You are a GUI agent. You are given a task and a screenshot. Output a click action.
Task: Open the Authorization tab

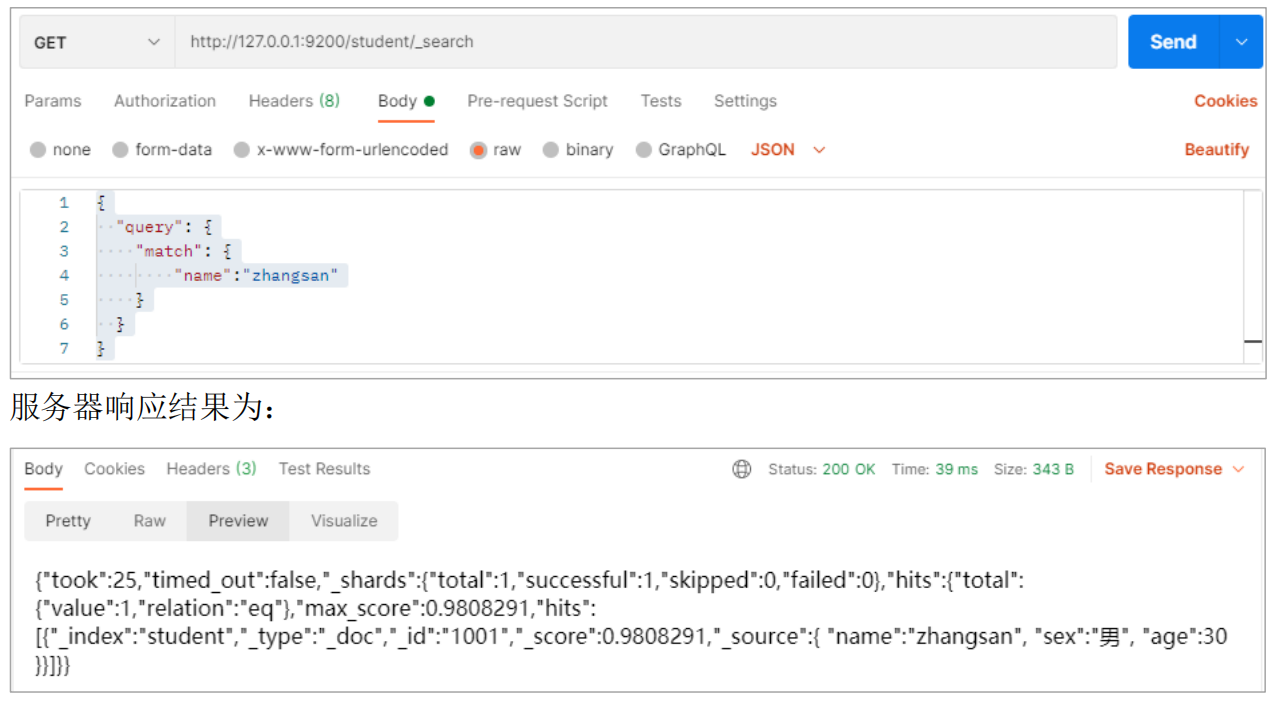[x=165, y=101]
